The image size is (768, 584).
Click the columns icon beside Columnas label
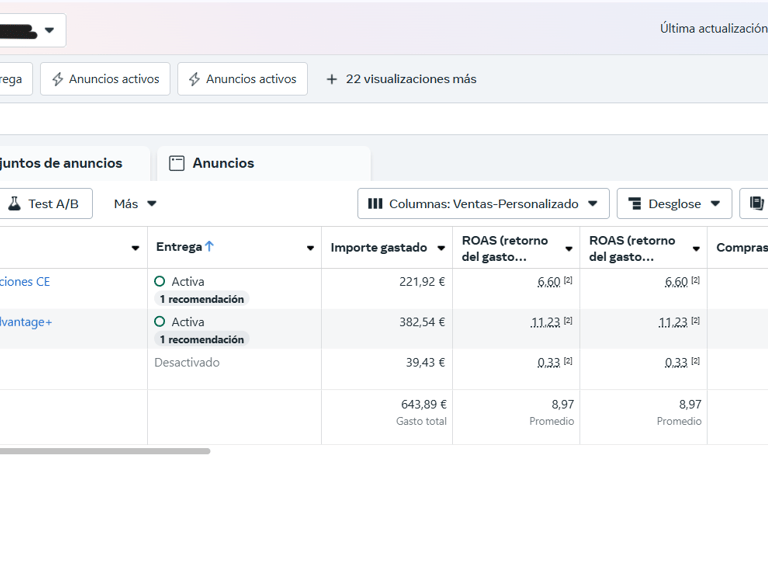pos(375,204)
